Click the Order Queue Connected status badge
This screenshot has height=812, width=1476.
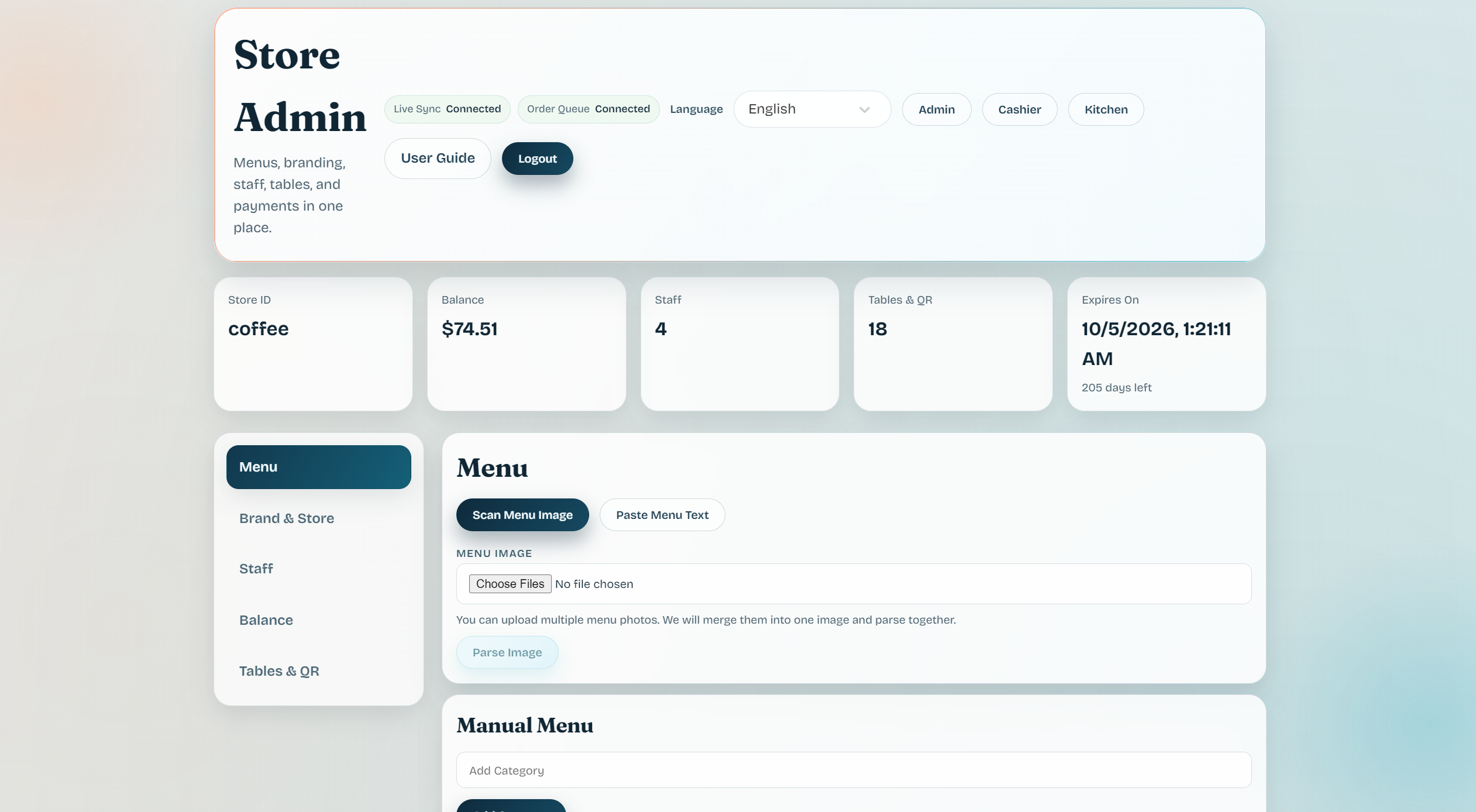coord(588,109)
